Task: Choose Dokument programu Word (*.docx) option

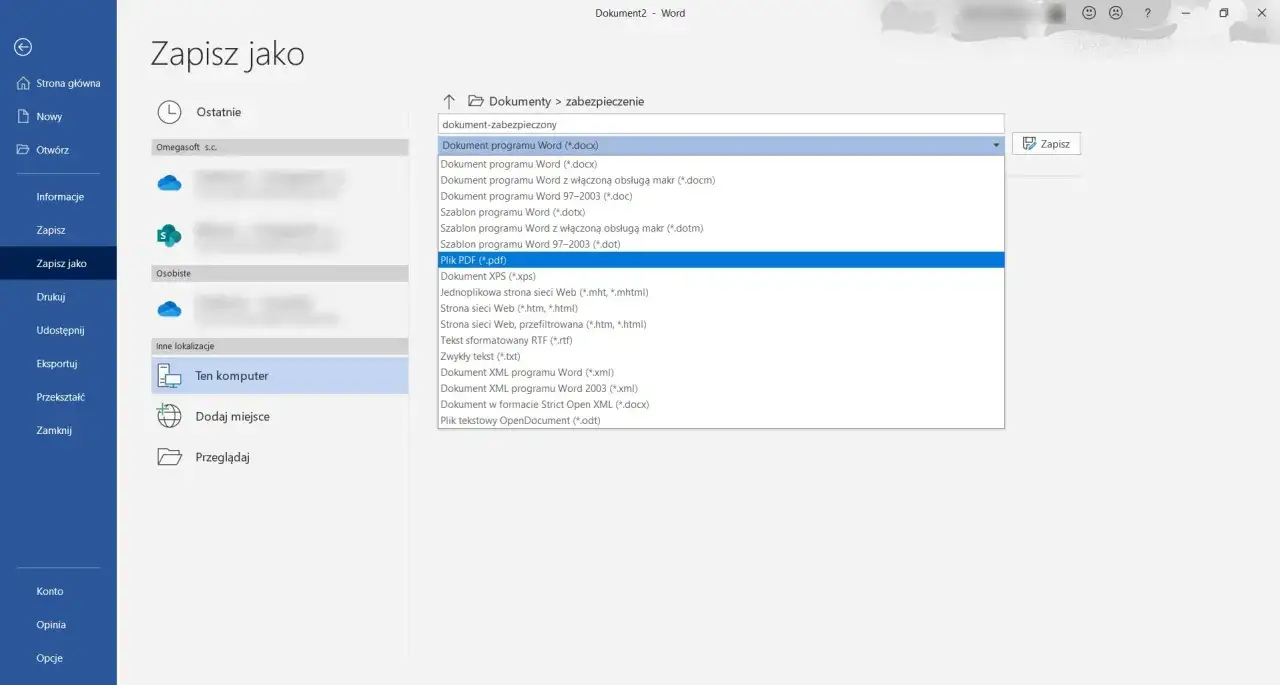Action: pos(720,164)
